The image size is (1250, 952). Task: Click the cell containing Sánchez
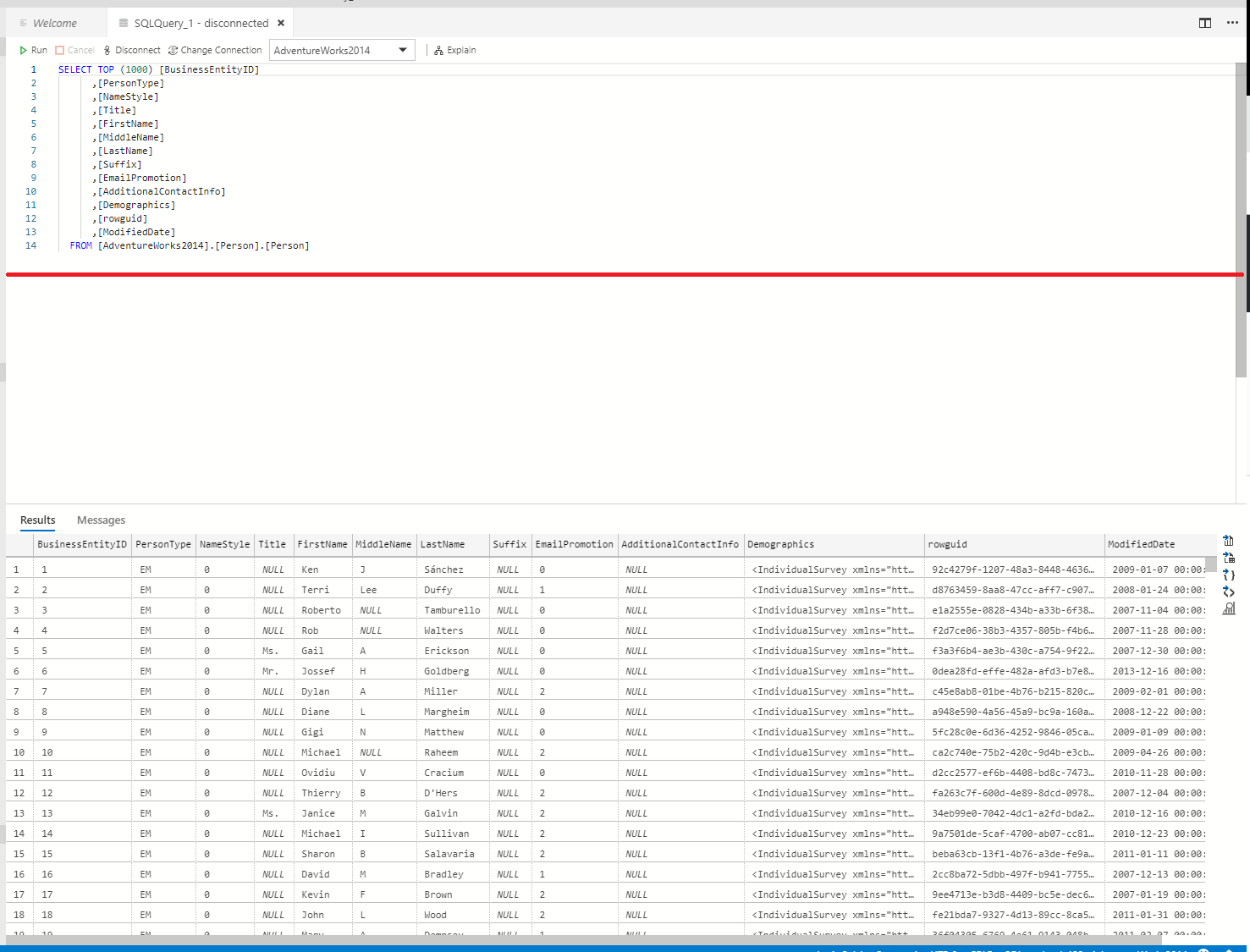coord(453,570)
